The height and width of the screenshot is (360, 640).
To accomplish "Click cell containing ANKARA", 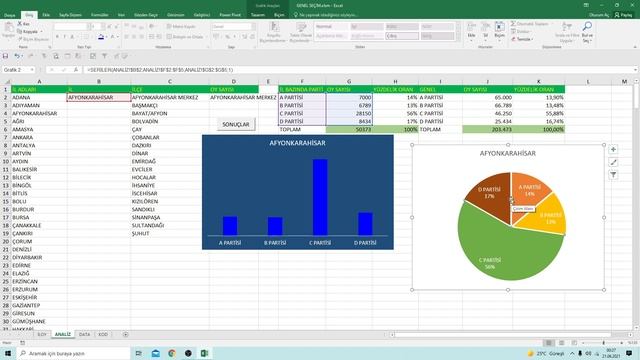I will [x=39, y=138].
